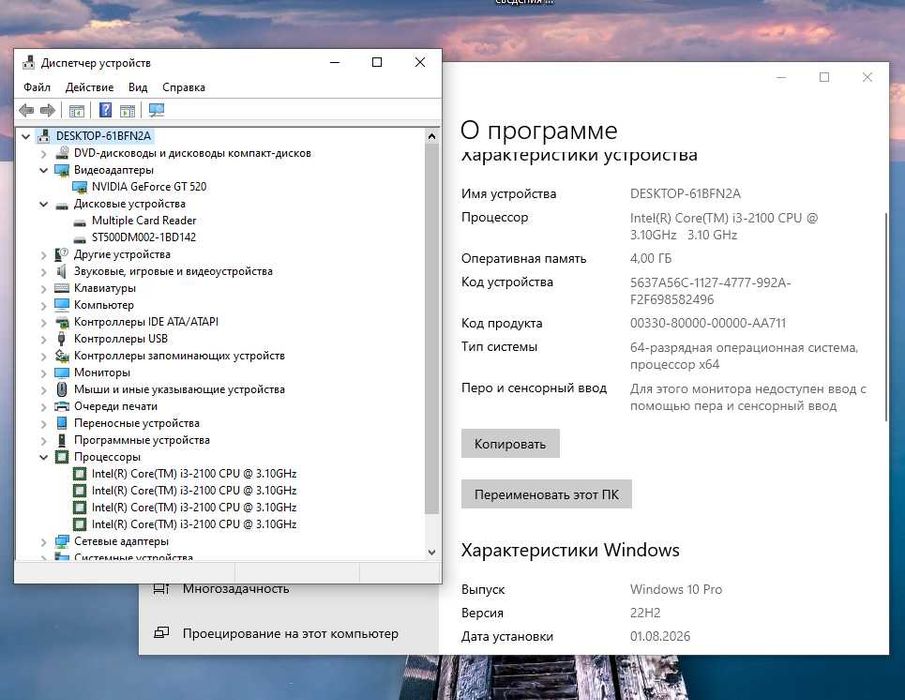Expand the Другие устройства category
The height and width of the screenshot is (700, 905).
click(x=44, y=254)
